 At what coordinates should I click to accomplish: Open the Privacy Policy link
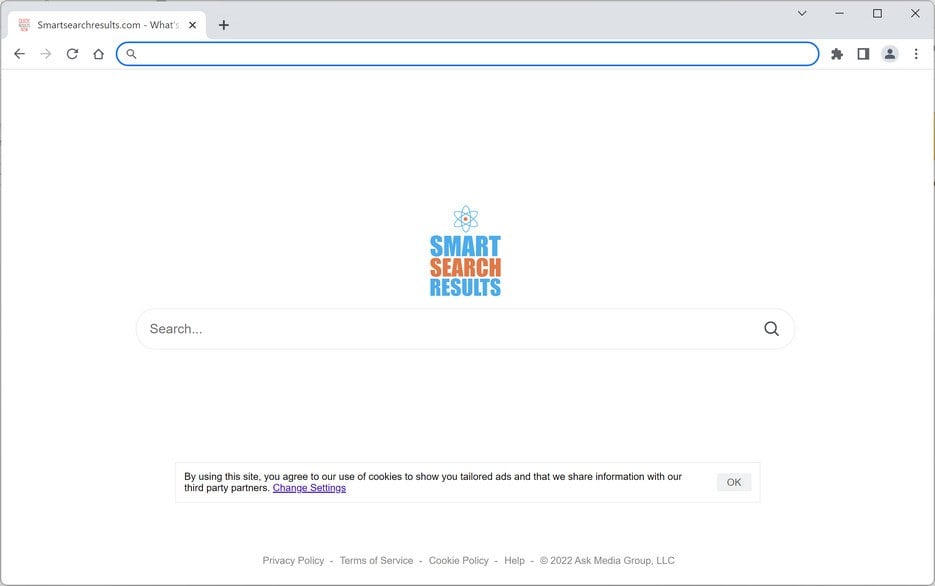[293, 560]
